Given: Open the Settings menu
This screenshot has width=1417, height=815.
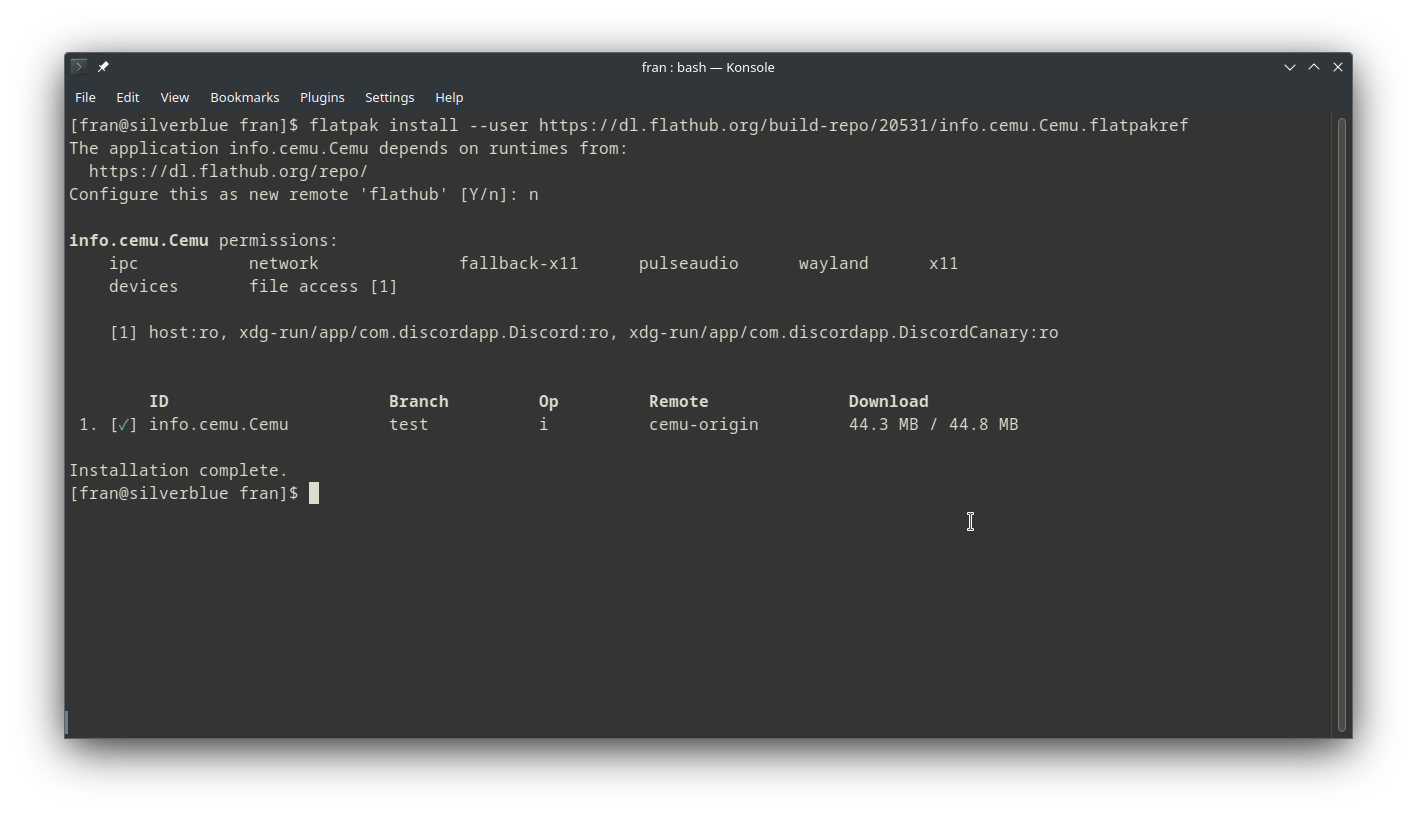Looking at the screenshot, I should coord(389,97).
